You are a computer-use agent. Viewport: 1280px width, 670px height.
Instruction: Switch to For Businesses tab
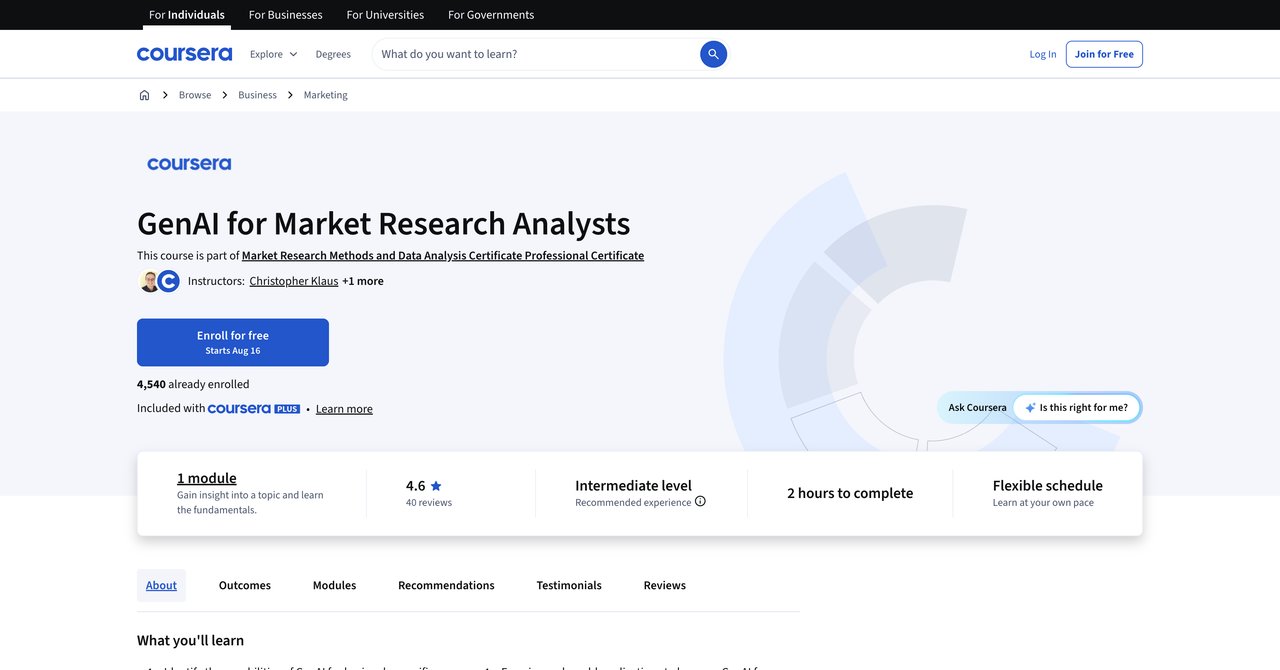[286, 15]
